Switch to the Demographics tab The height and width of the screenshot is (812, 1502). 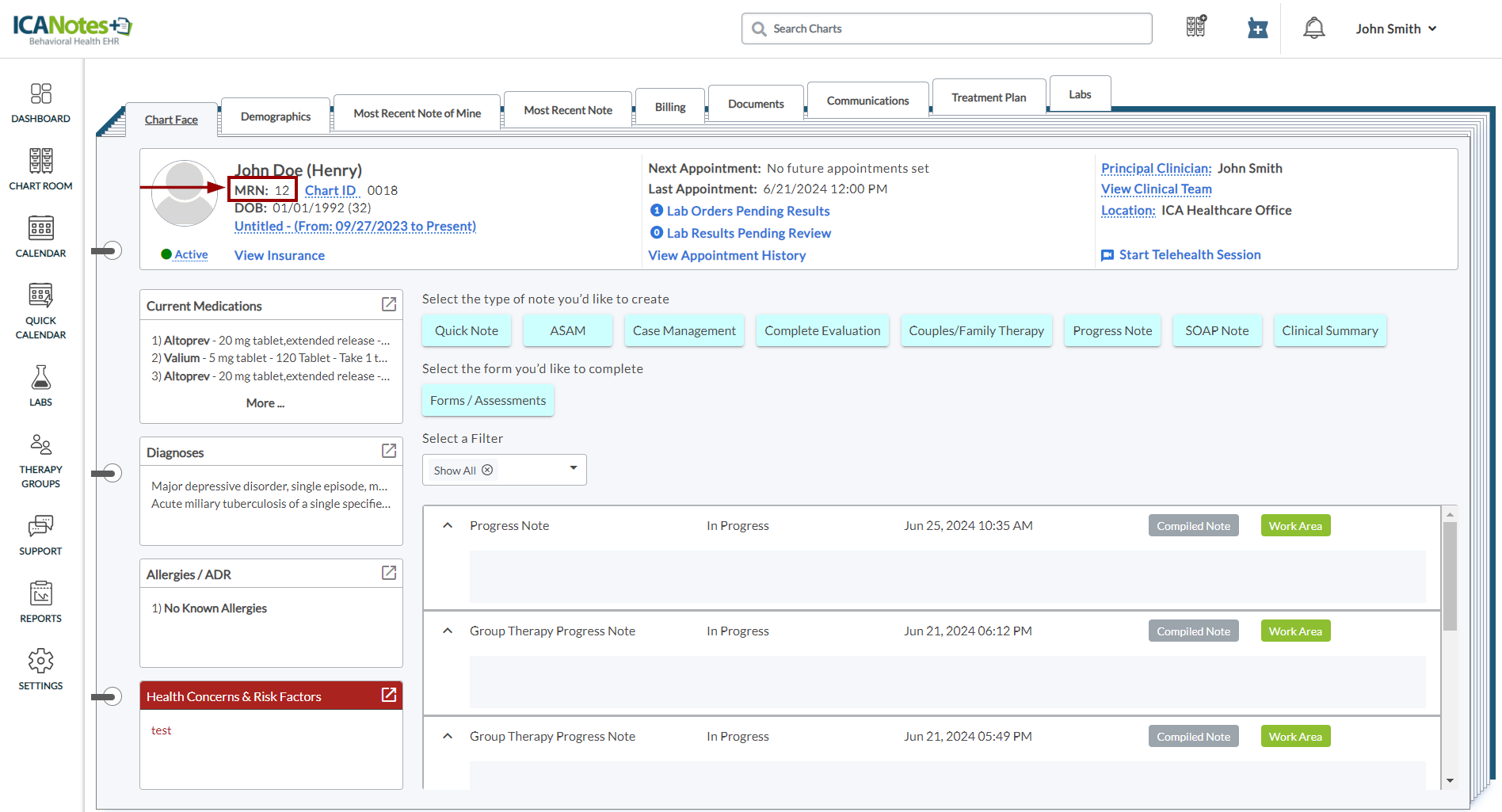(x=275, y=116)
